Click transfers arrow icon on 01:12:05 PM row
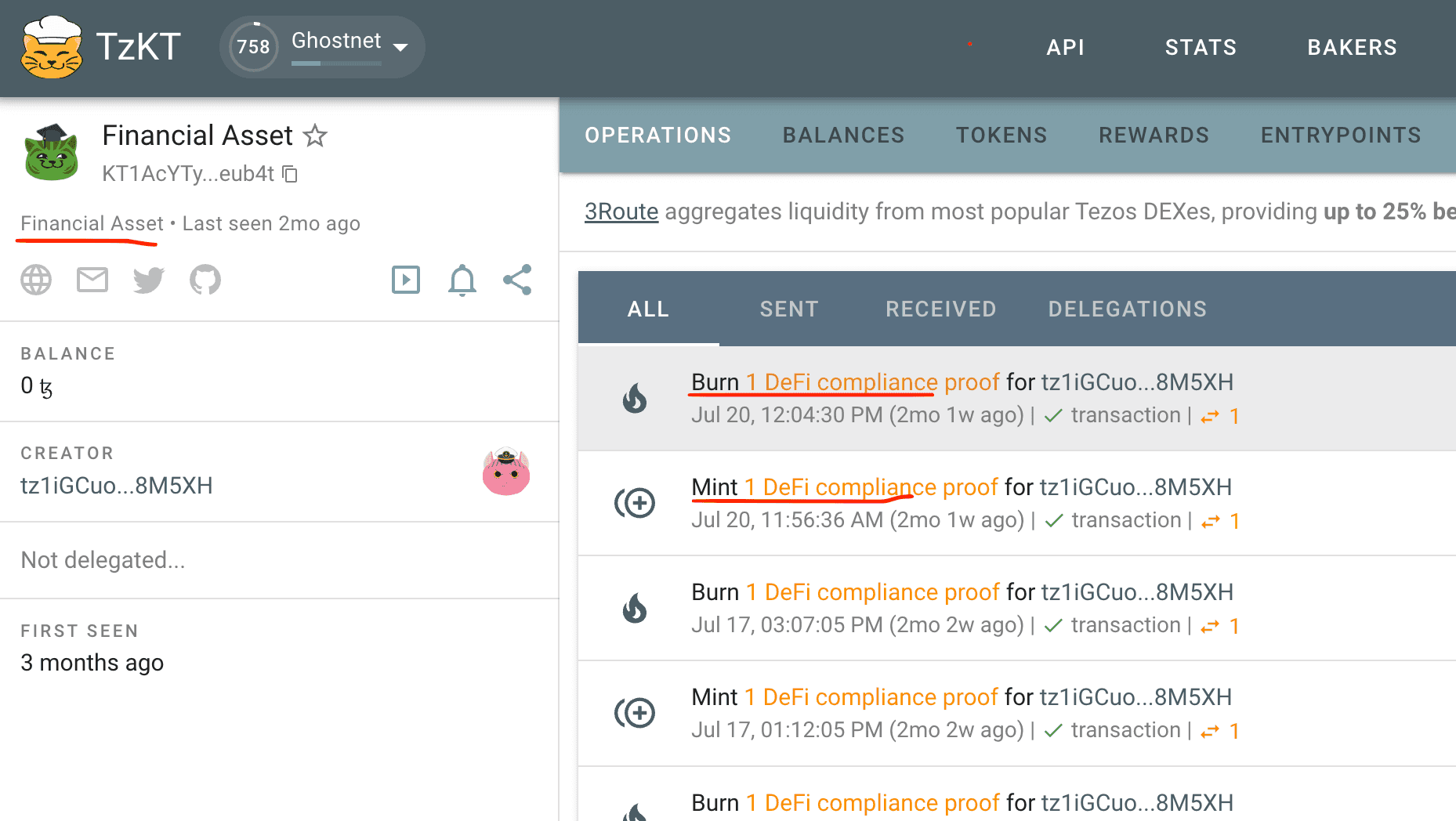 tap(1211, 731)
